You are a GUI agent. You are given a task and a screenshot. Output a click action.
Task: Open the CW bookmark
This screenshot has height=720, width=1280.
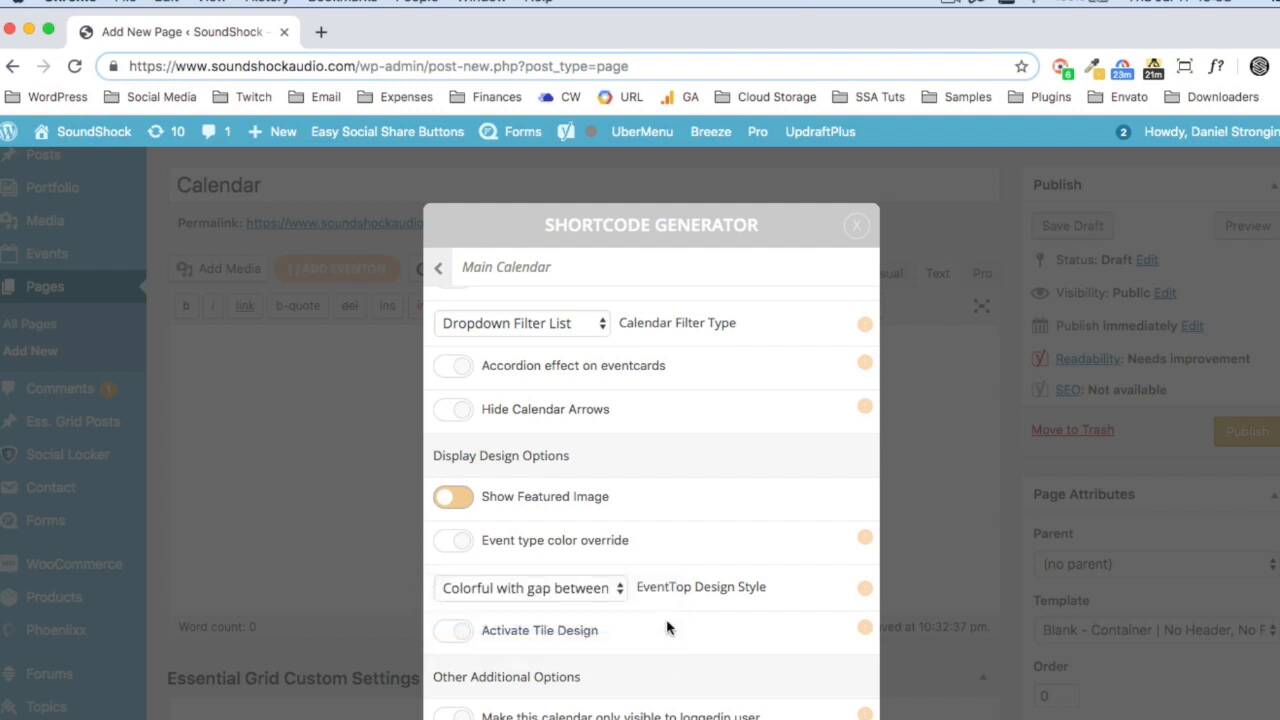[x=559, y=97]
